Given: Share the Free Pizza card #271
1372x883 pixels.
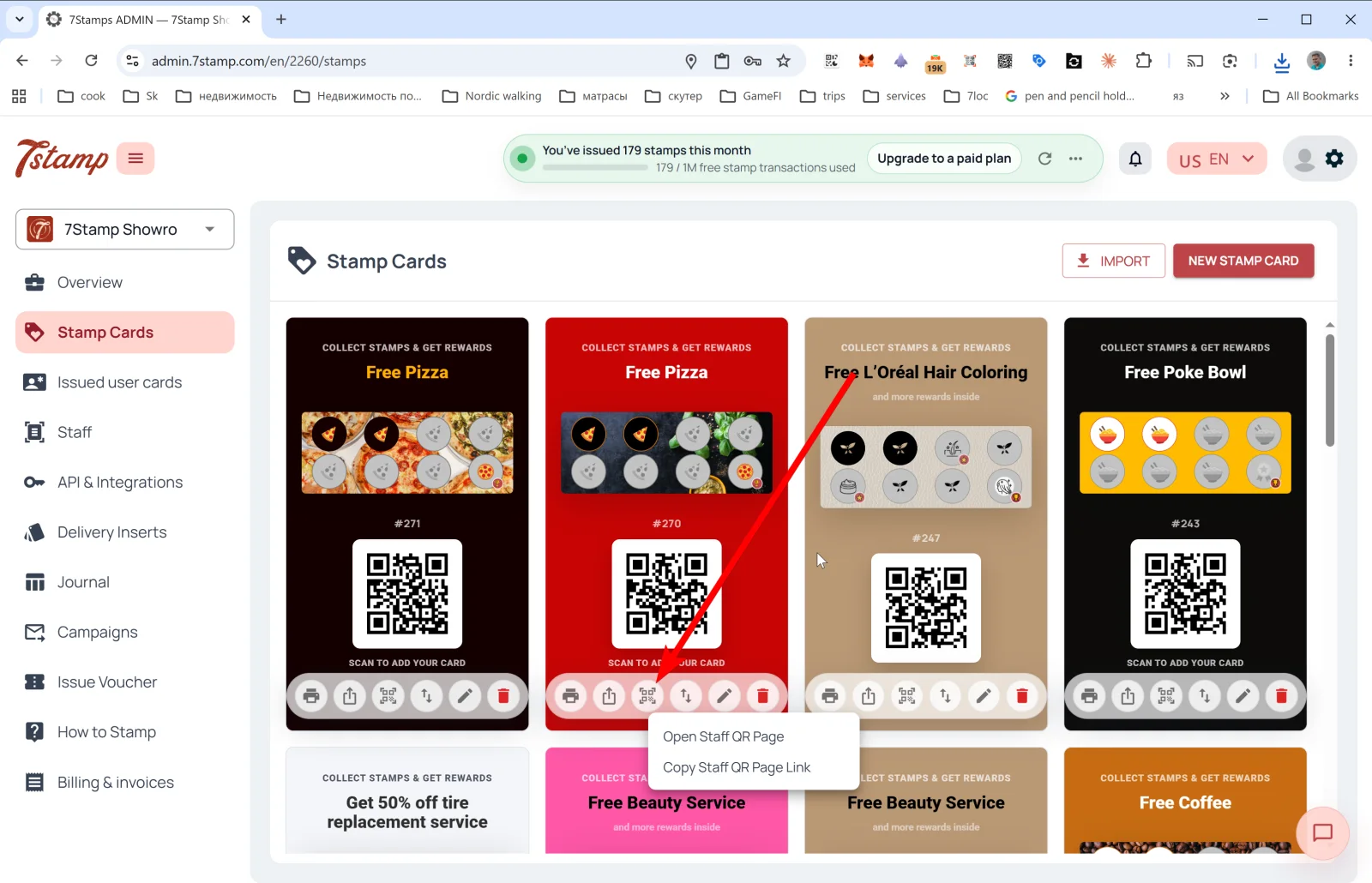Looking at the screenshot, I should [x=350, y=696].
